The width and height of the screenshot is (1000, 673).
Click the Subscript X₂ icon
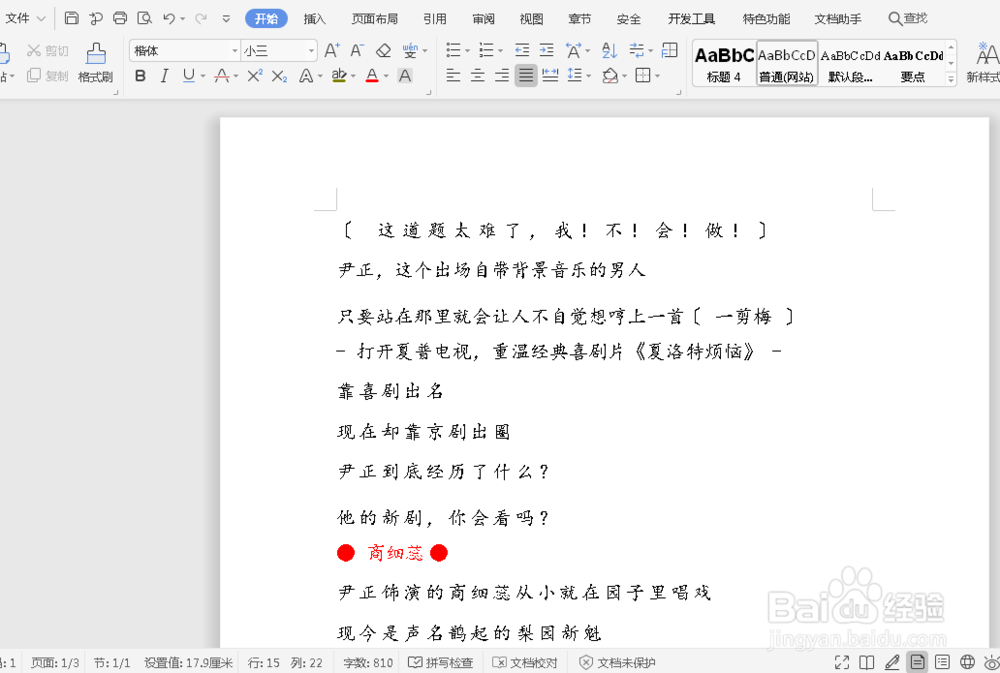(x=279, y=77)
